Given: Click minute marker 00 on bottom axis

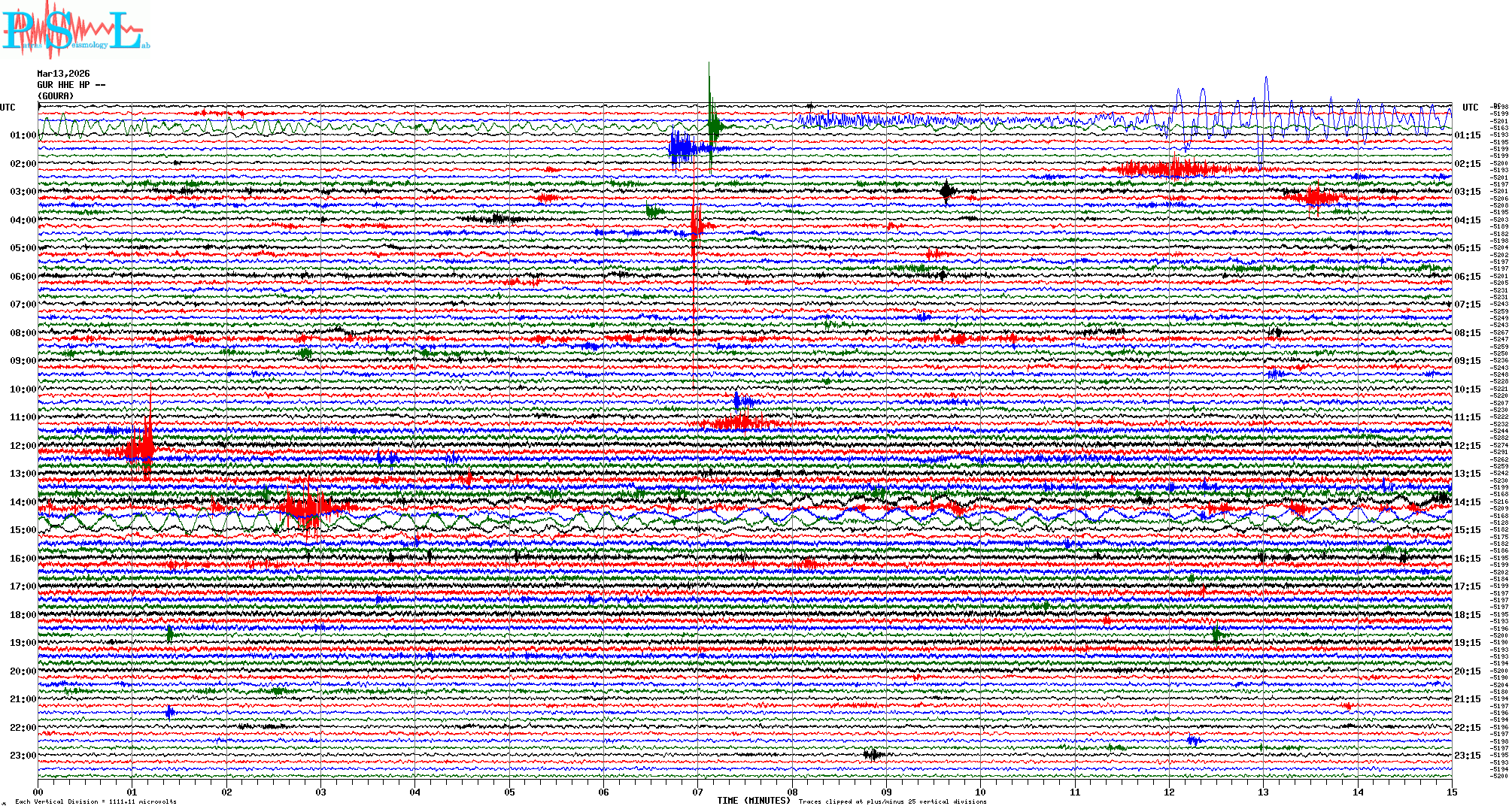Looking at the screenshot, I should pos(38,792).
